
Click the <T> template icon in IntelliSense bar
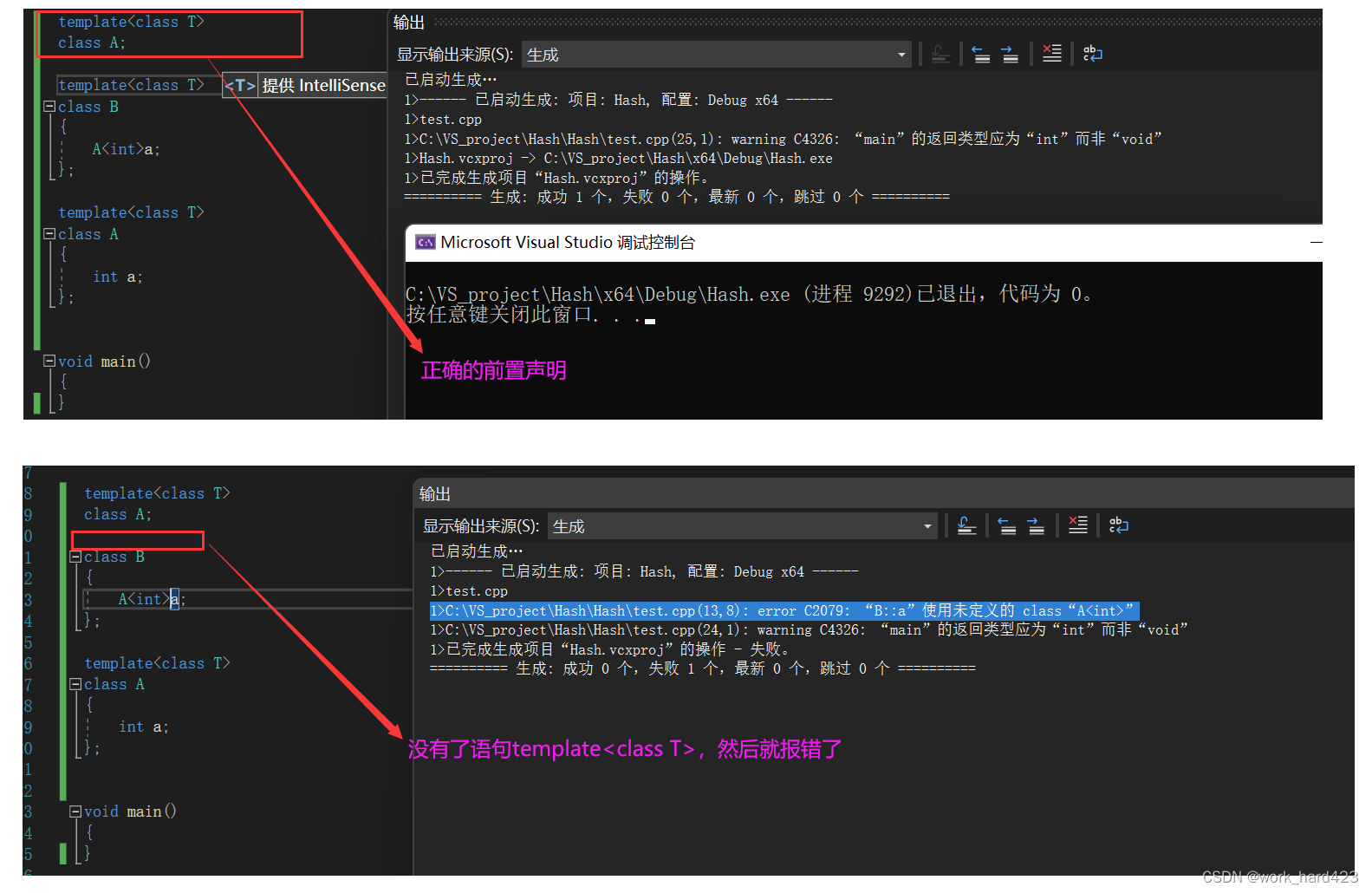coord(240,85)
